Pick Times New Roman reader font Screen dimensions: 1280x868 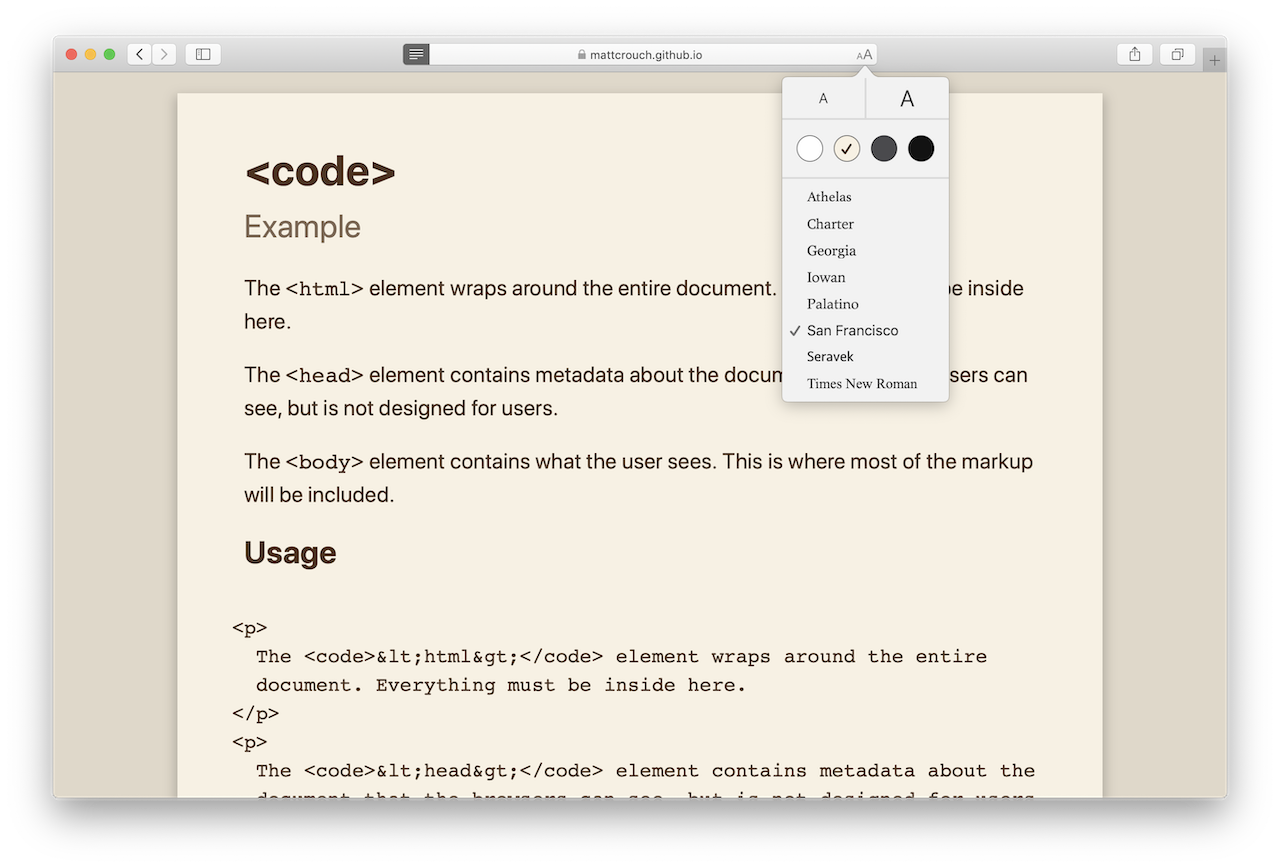pos(861,384)
